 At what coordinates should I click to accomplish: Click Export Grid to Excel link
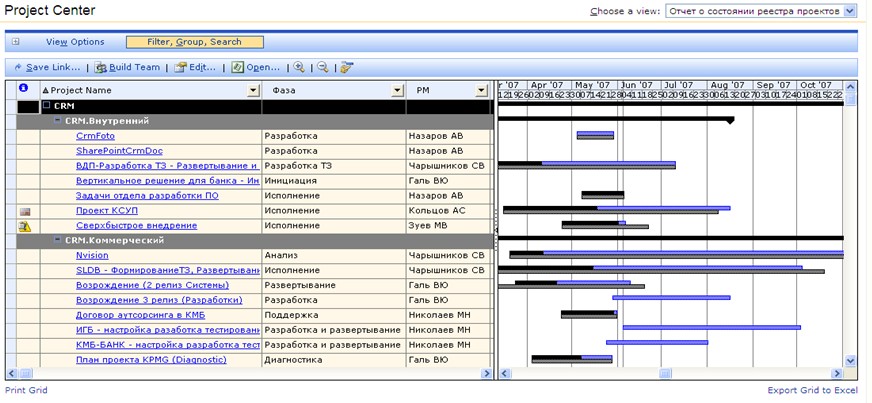point(812,390)
